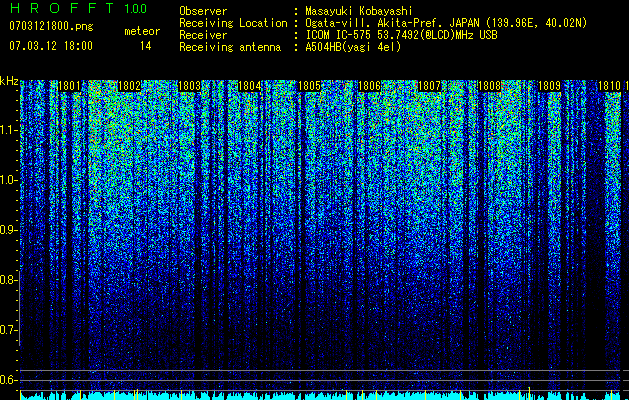Click the kHz axis unit label
The height and width of the screenshot is (400, 629).
coord(9,81)
